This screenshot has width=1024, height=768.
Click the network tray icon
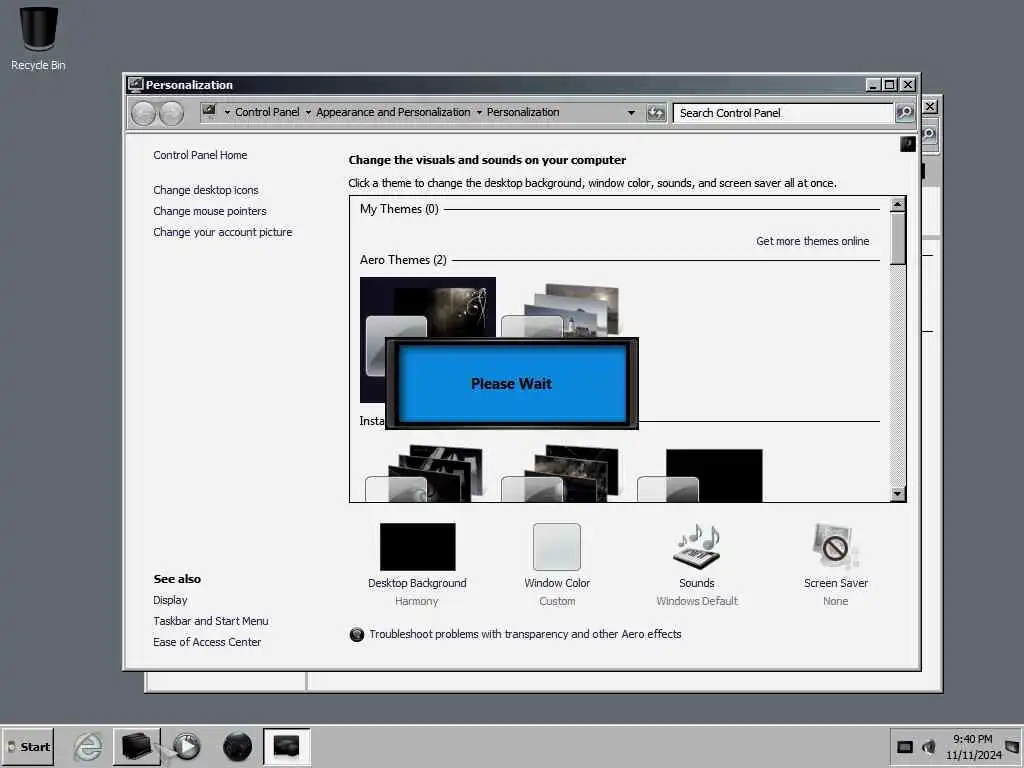tap(904, 747)
